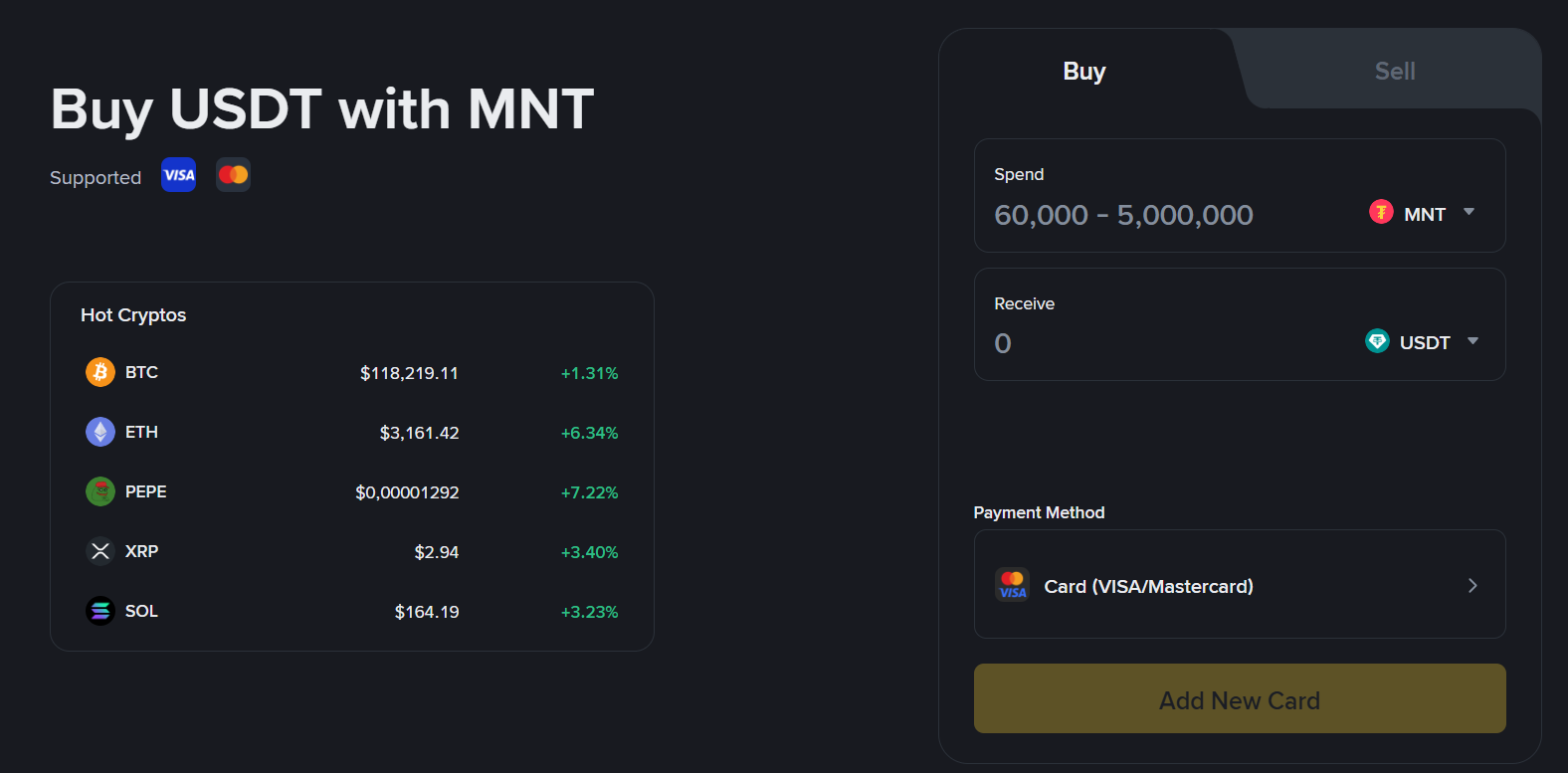The width and height of the screenshot is (1568, 773).
Task: Open the PEPE +7.22% change row
Action: point(352,492)
